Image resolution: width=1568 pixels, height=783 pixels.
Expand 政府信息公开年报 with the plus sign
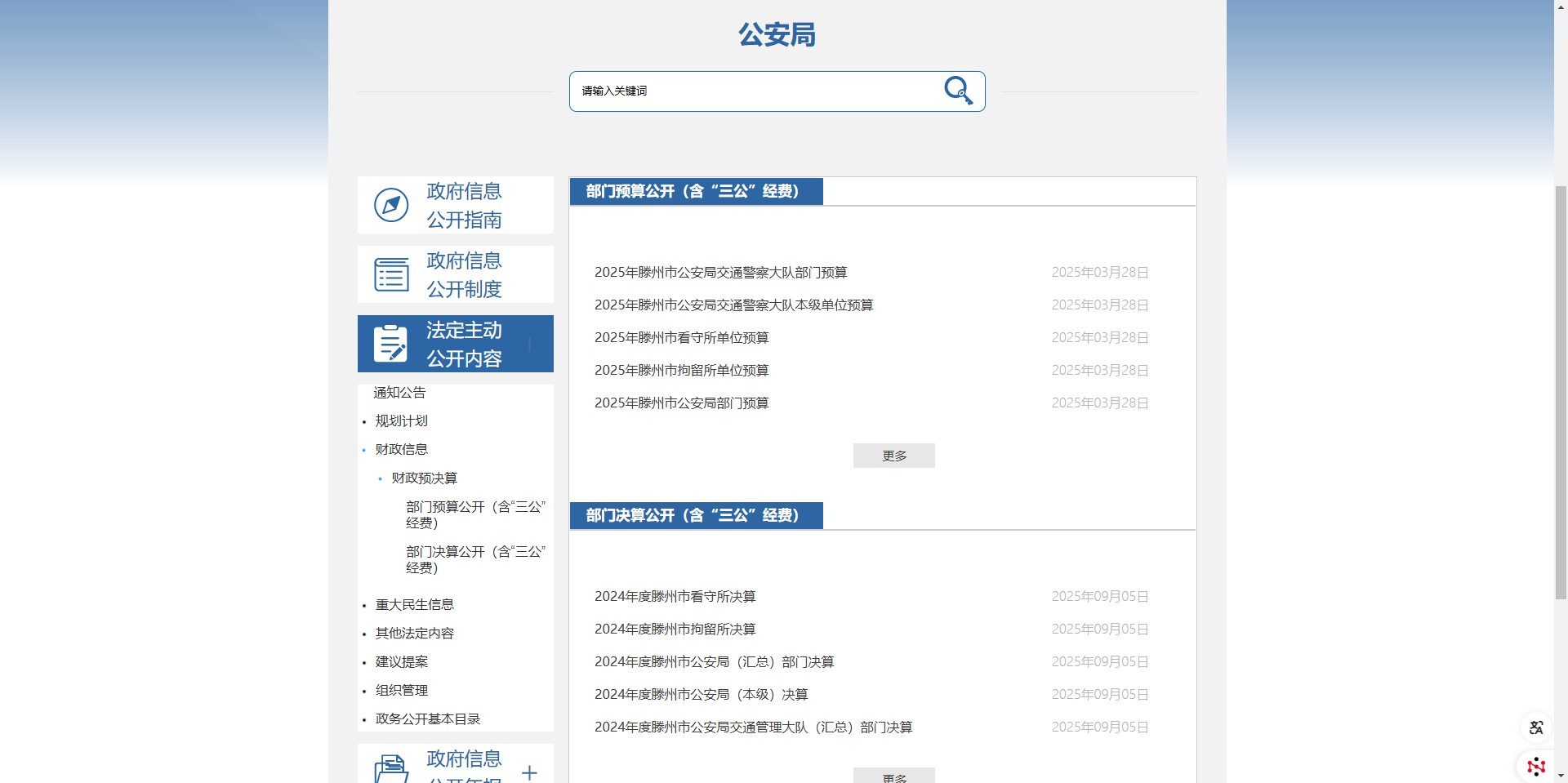click(531, 771)
